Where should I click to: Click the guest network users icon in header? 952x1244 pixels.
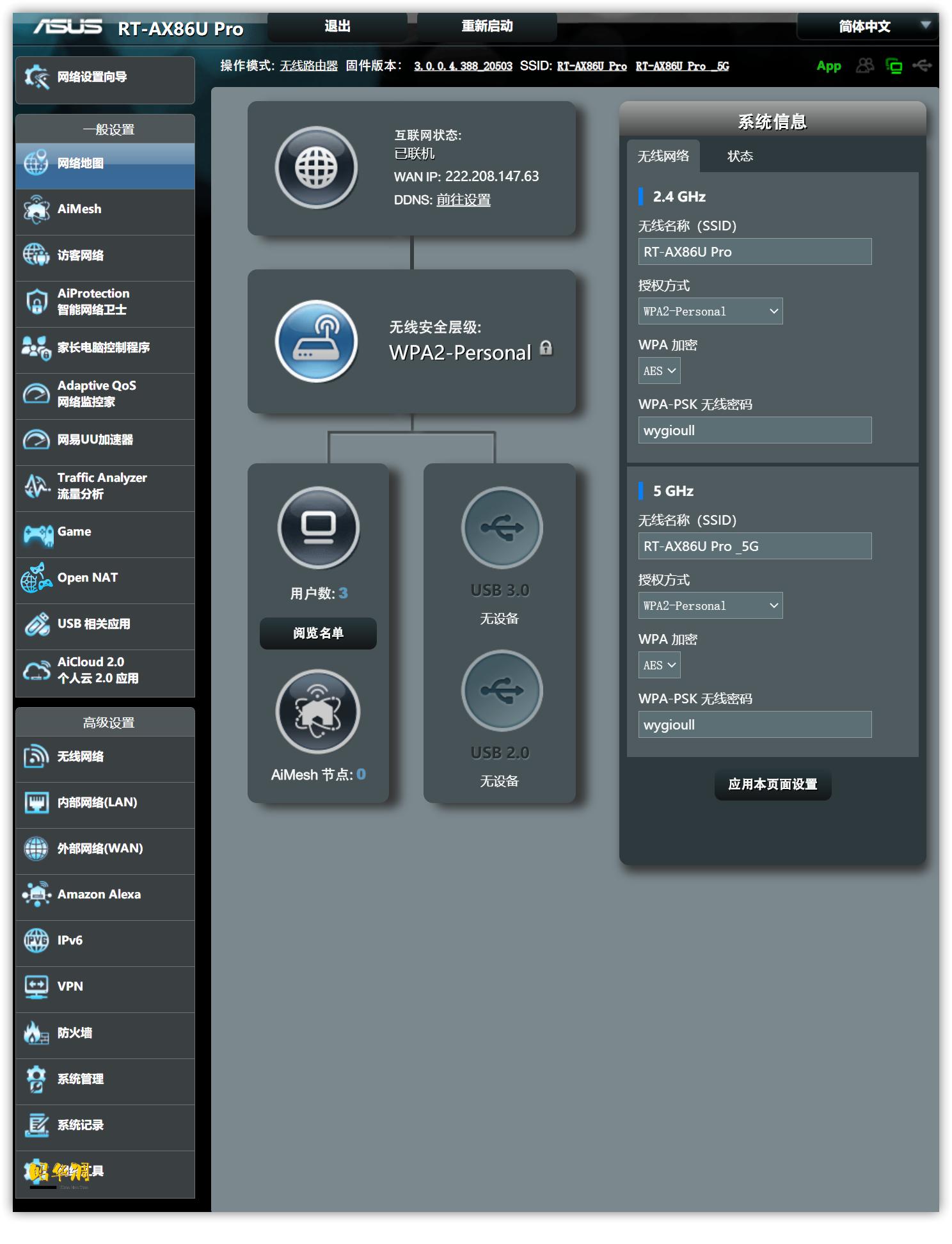[x=865, y=66]
